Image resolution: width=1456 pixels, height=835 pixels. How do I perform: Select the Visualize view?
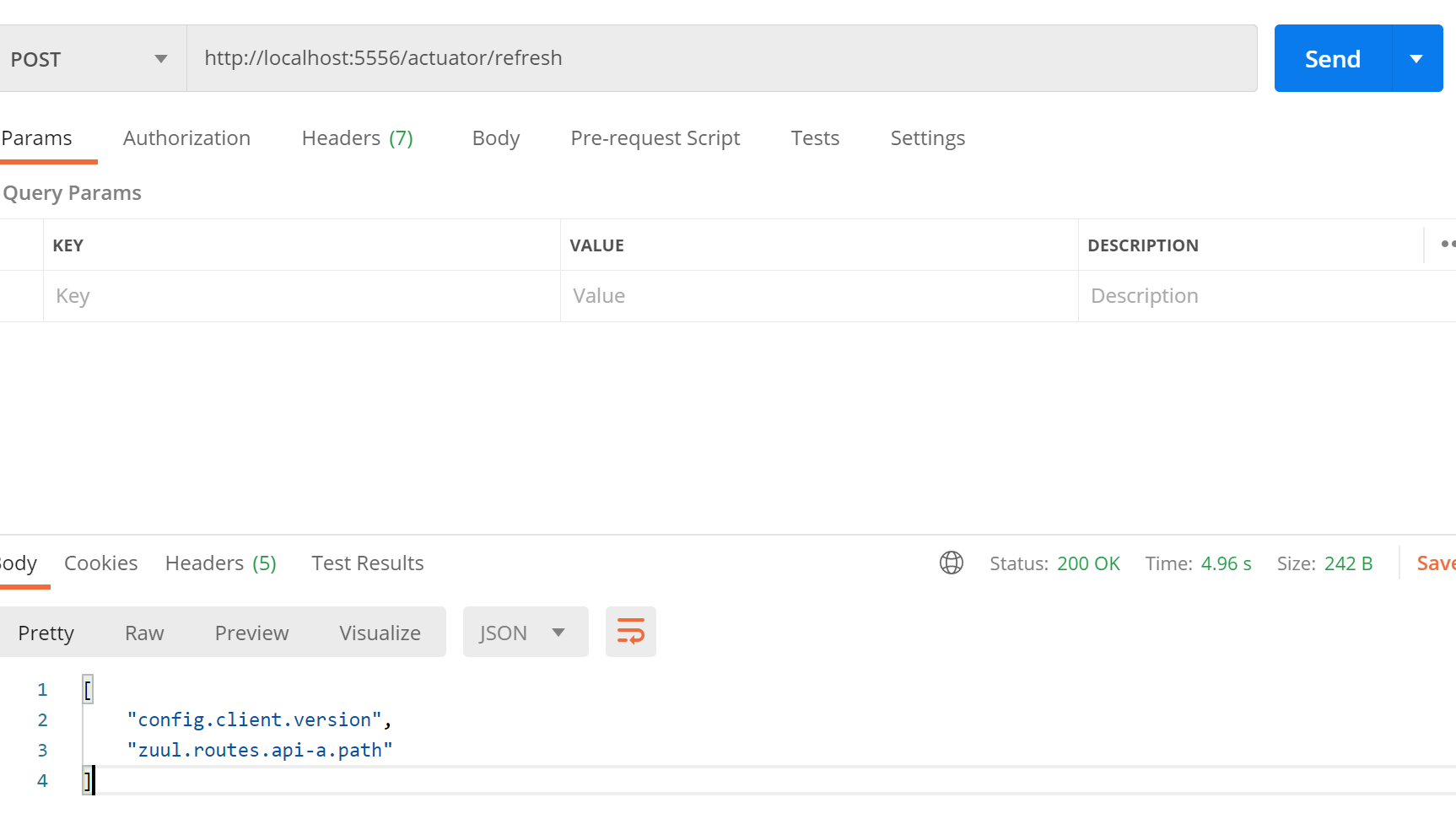point(380,633)
